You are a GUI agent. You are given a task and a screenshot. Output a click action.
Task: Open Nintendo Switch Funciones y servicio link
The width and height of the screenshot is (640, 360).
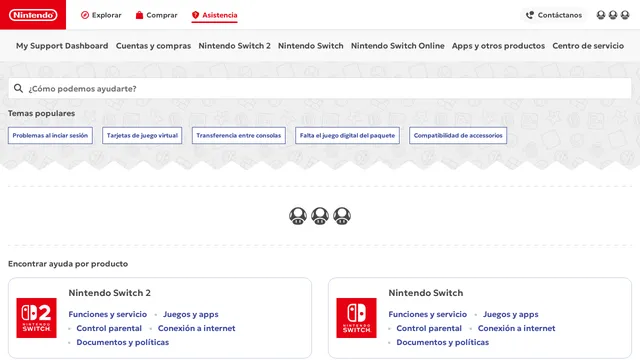[x=428, y=314]
